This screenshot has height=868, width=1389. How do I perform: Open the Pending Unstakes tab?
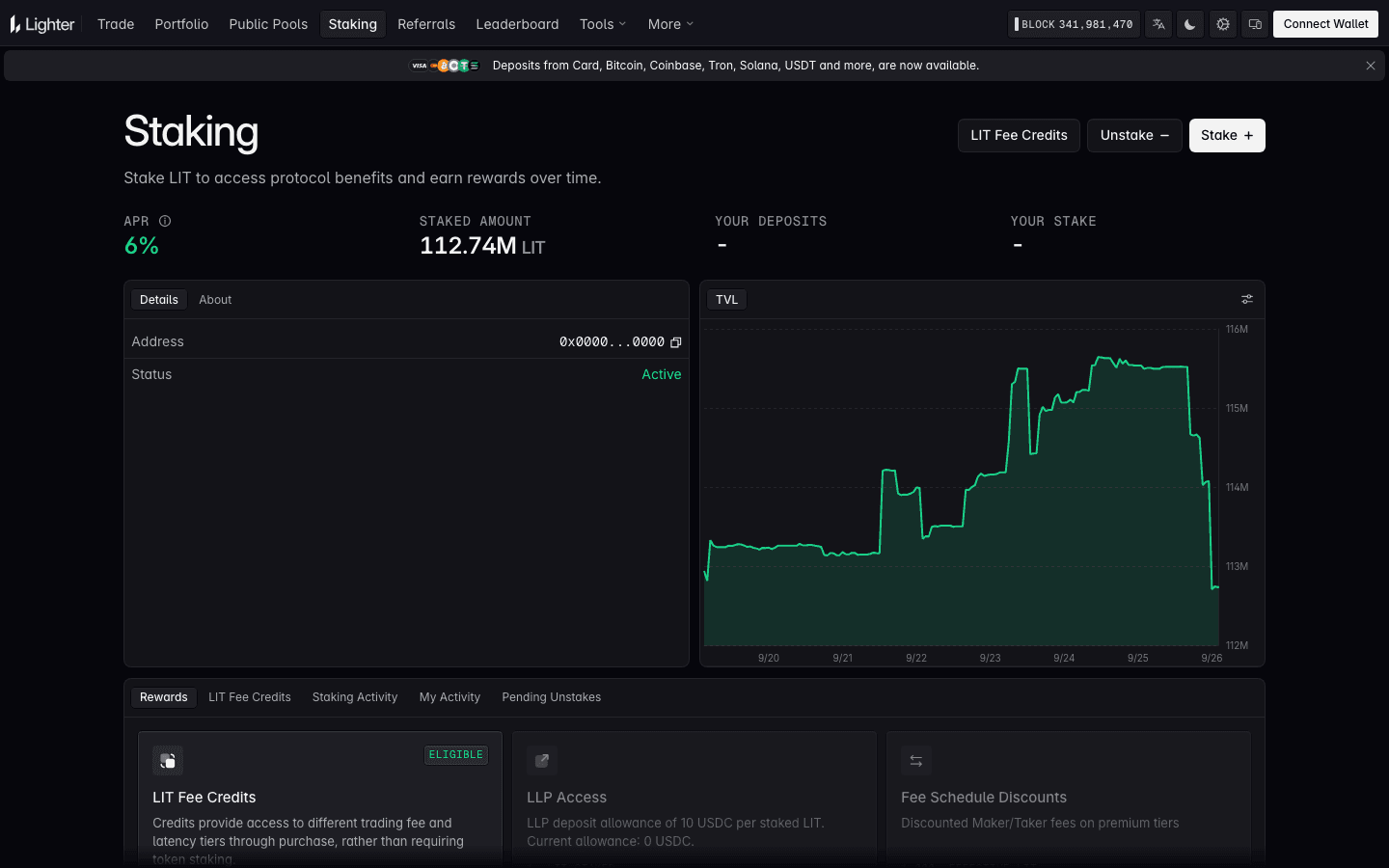(x=552, y=697)
